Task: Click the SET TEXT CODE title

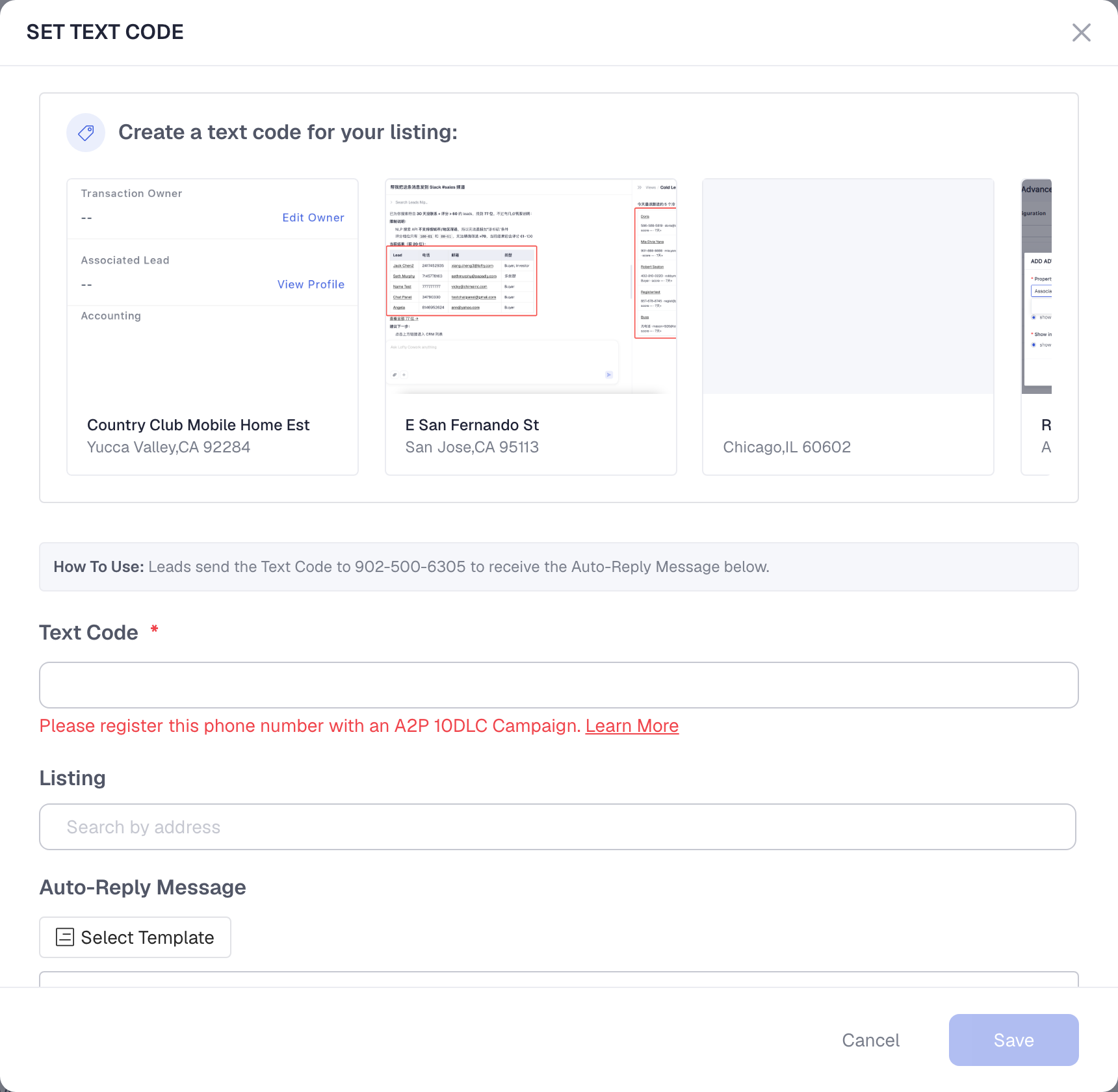Action: point(105,32)
